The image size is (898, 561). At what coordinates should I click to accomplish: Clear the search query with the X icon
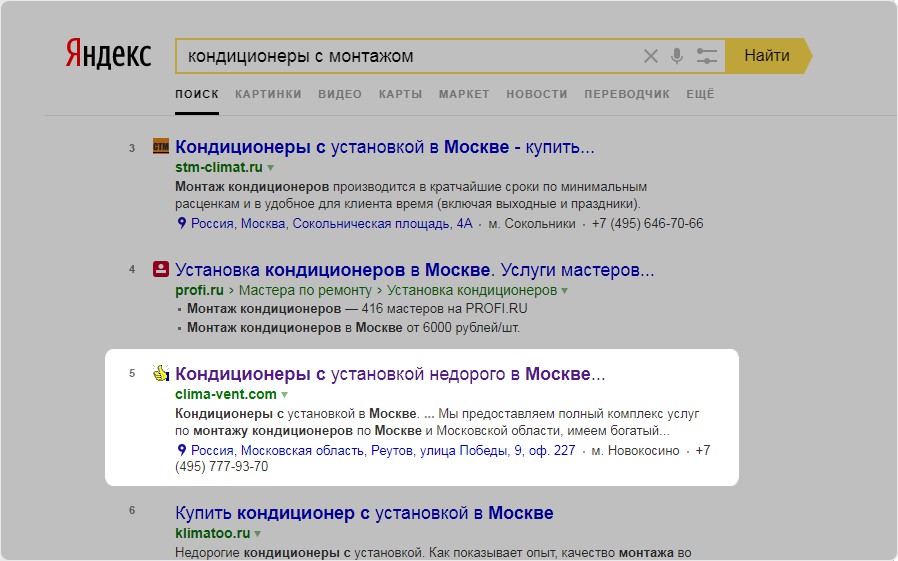(651, 56)
